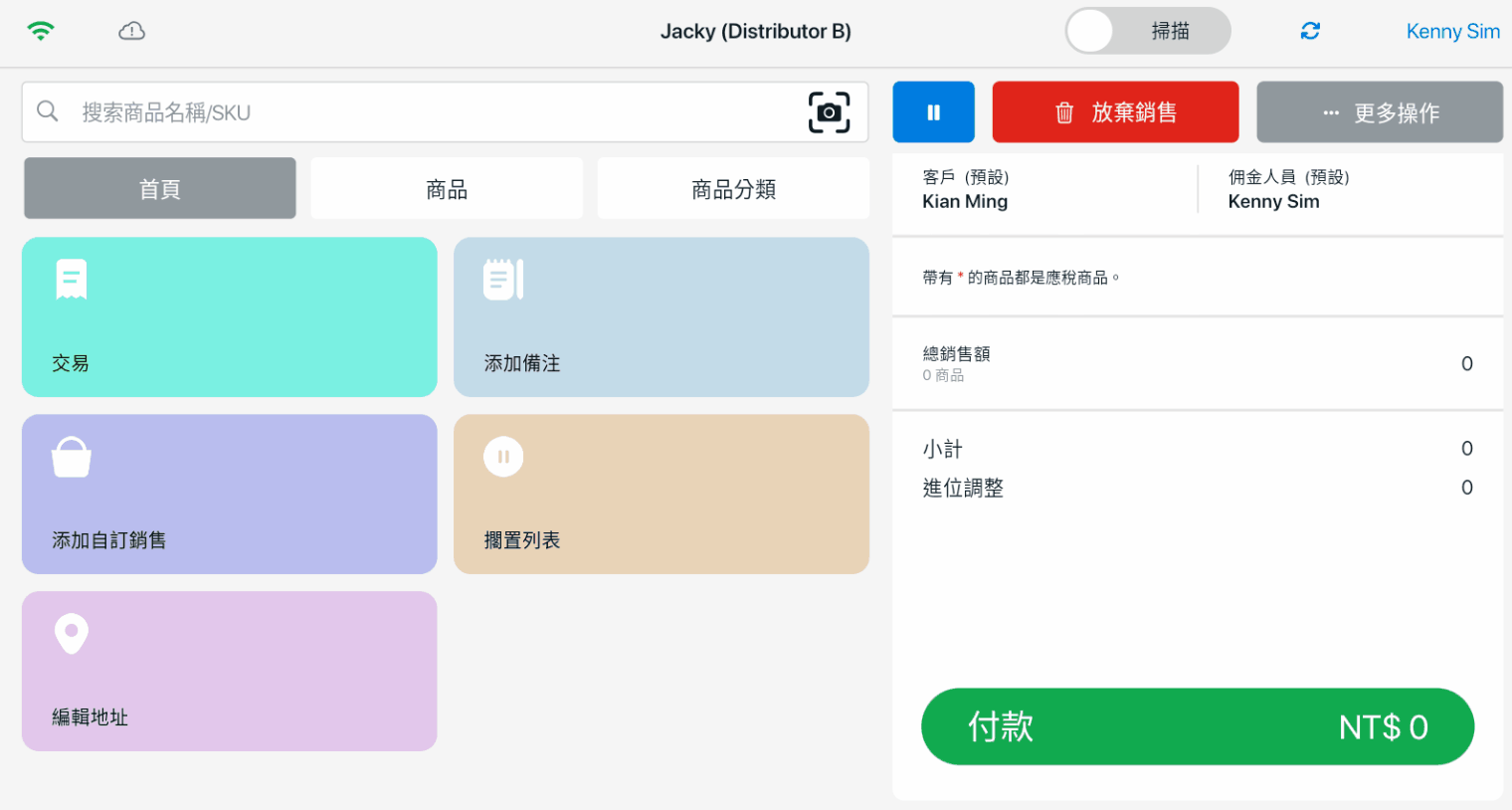Viewport: 1512px width, 810px height.
Task: Switch to the 商品 tab
Action: (447, 189)
